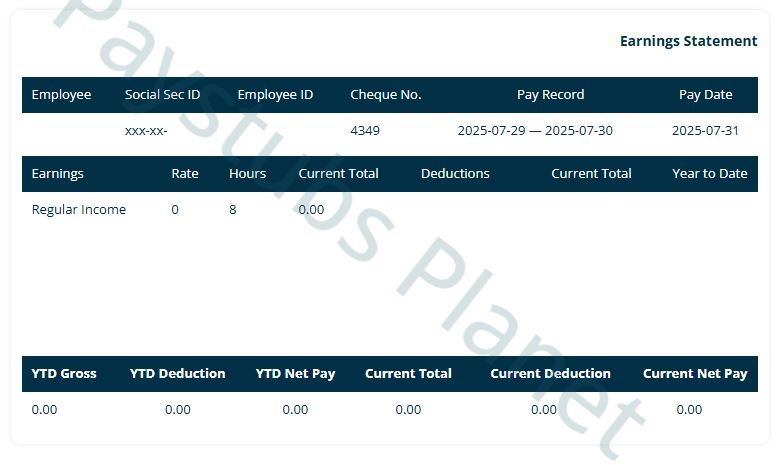
Task: Select the Employee column header
Action: pos(61,94)
